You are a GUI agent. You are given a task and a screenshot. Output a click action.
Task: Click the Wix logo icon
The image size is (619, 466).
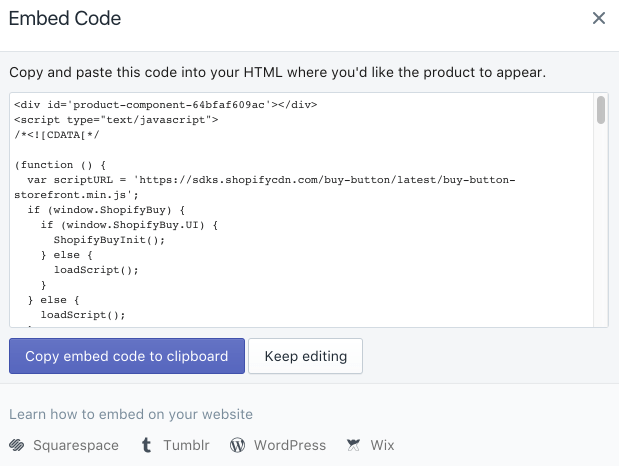pyautogui.click(x=353, y=445)
